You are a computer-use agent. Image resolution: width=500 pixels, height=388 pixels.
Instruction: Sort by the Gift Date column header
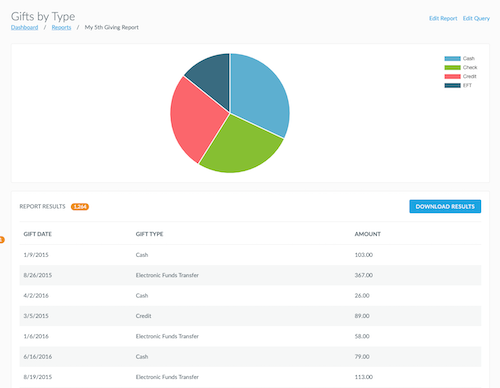pyautogui.click(x=37, y=234)
